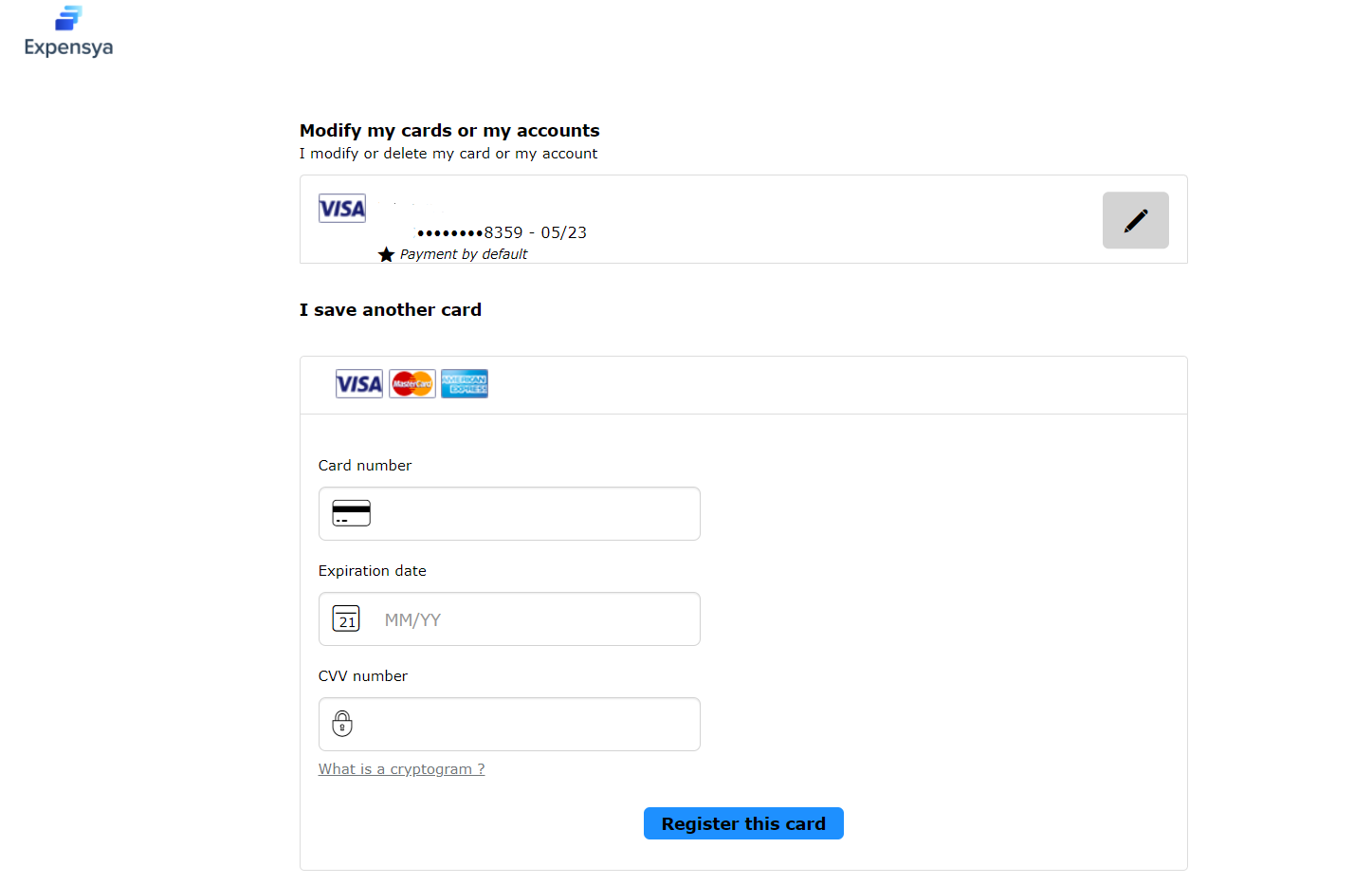Click the credit card icon in Card number field

(x=352, y=513)
